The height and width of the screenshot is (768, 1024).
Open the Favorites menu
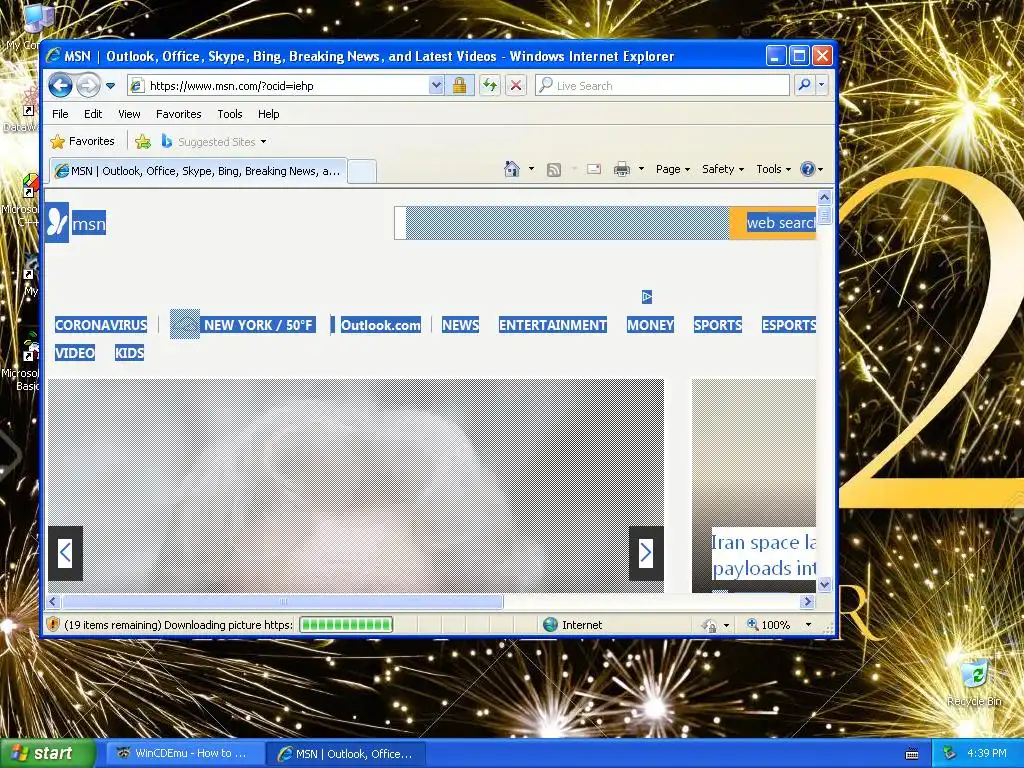[x=178, y=114]
